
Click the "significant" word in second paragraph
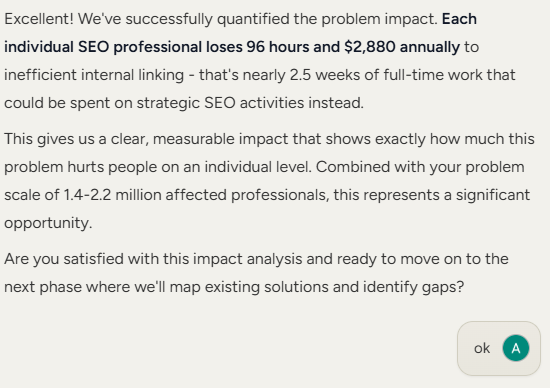point(492,195)
